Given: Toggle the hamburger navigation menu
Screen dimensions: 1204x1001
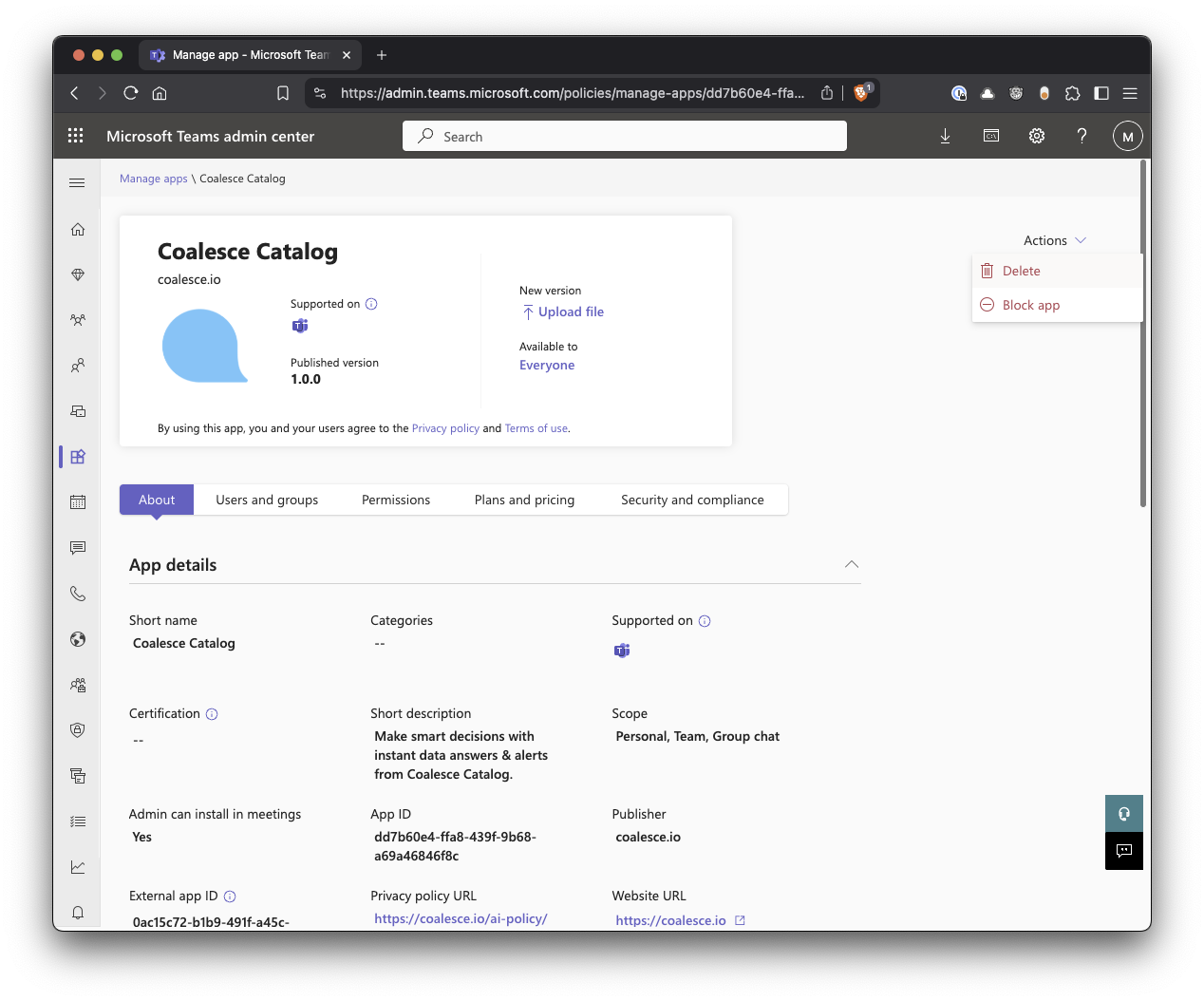Looking at the screenshot, I should (78, 182).
